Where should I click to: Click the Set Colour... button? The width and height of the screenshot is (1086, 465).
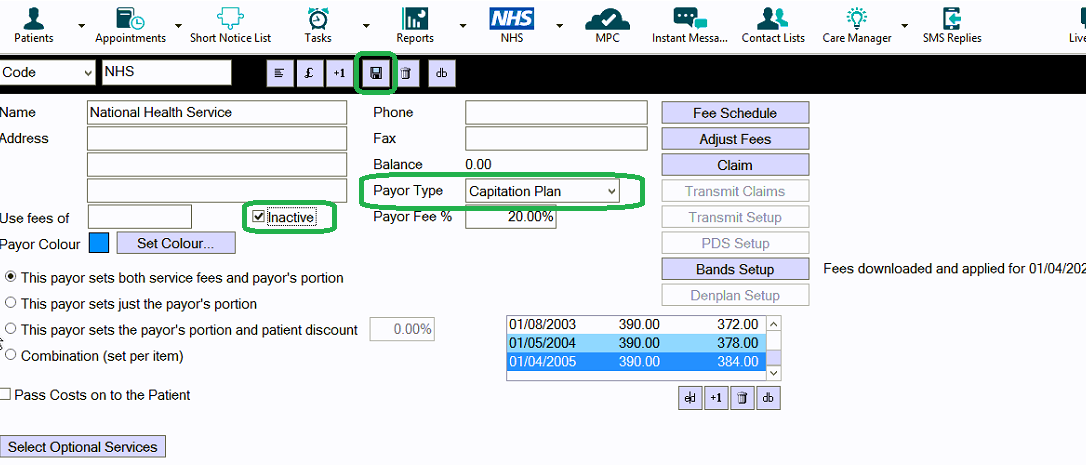[x=176, y=243]
